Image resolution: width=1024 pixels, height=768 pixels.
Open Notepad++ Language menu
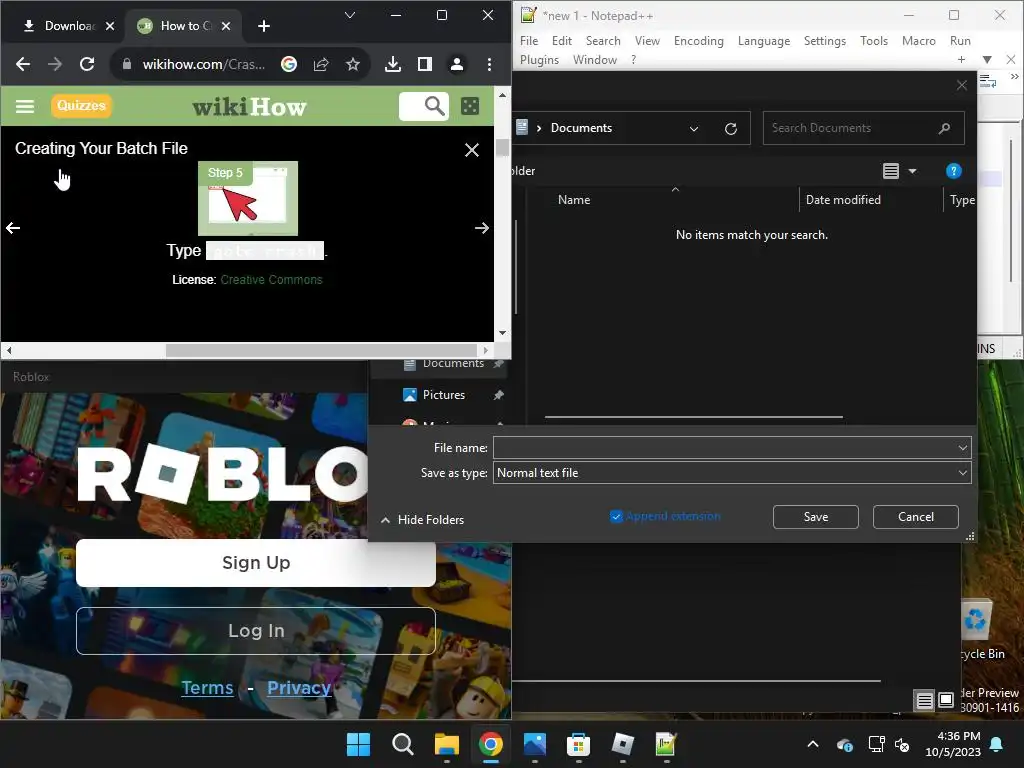coord(764,40)
